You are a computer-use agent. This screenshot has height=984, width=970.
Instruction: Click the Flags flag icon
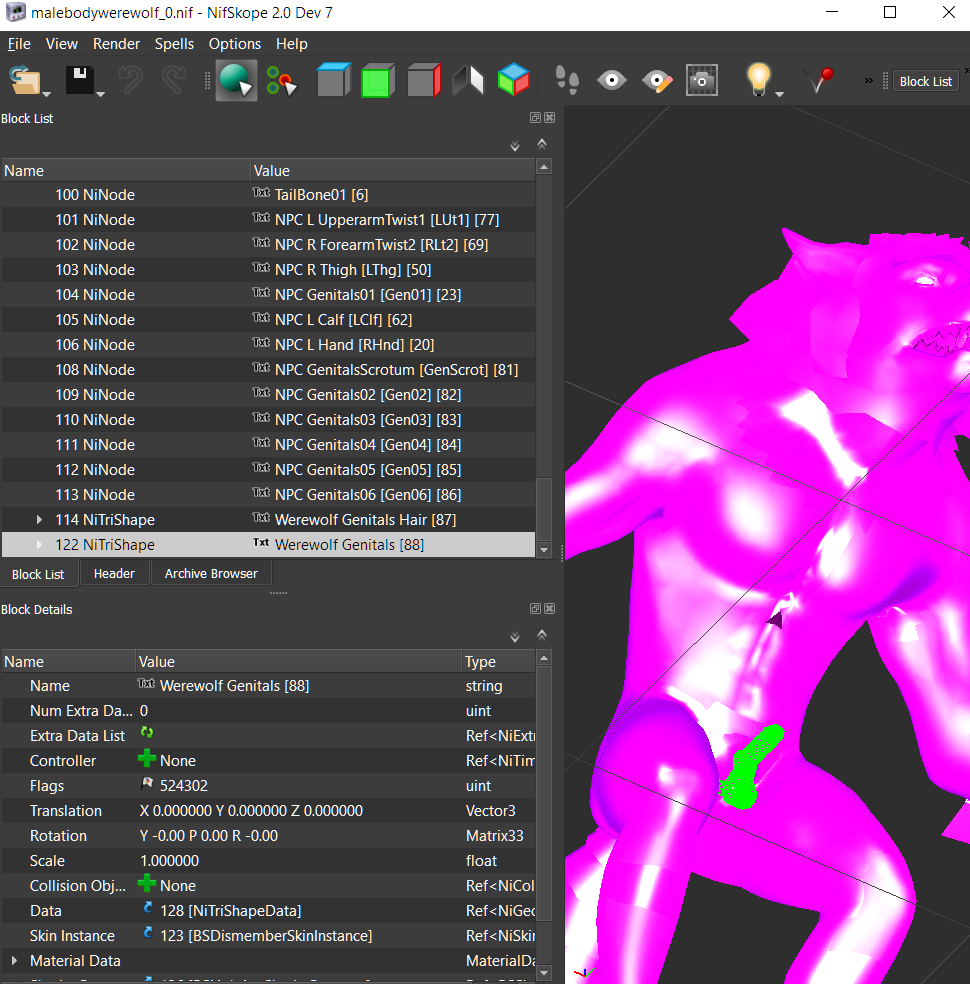(147, 783)
